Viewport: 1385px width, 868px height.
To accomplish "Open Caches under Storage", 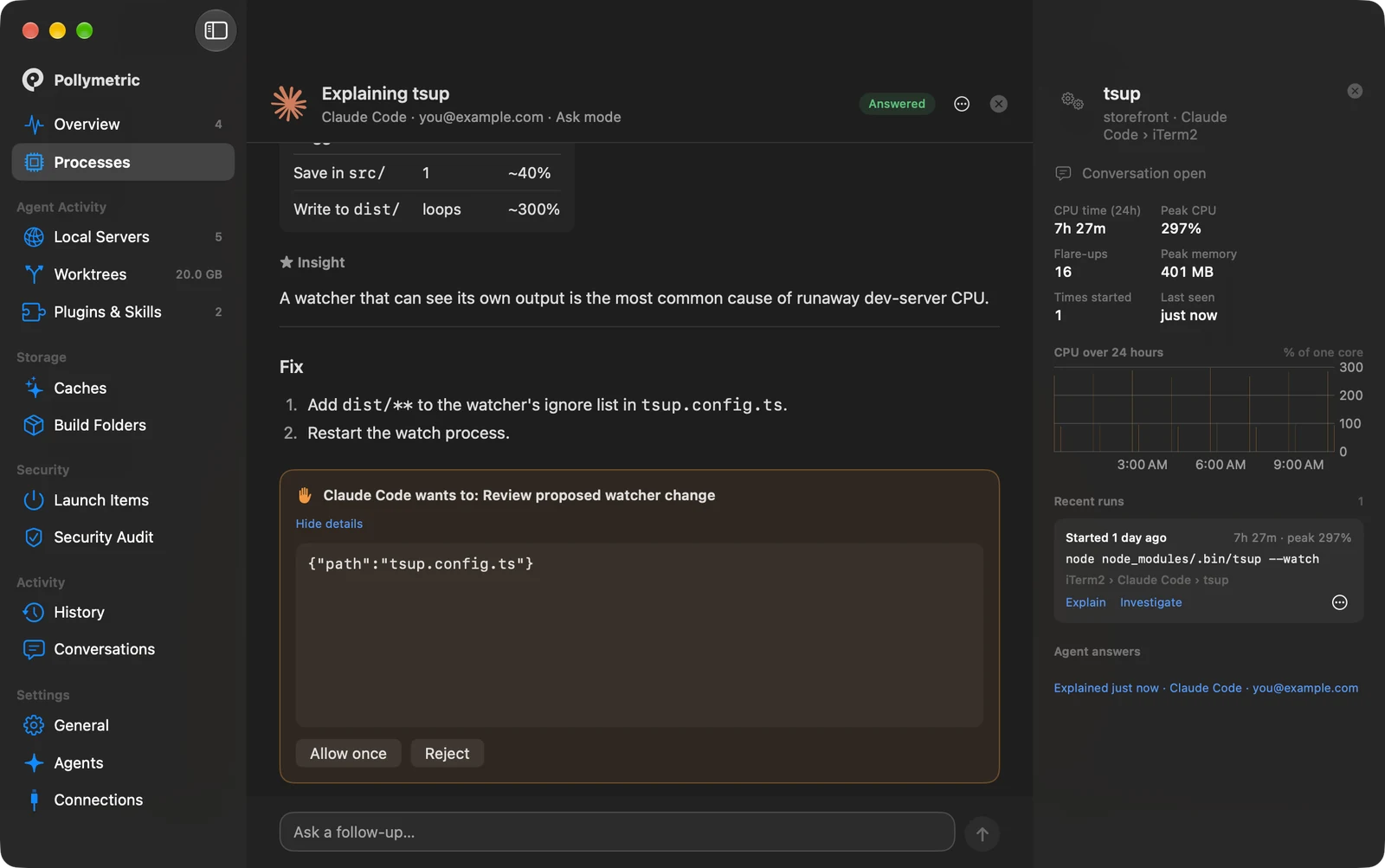I will point(123,388).
